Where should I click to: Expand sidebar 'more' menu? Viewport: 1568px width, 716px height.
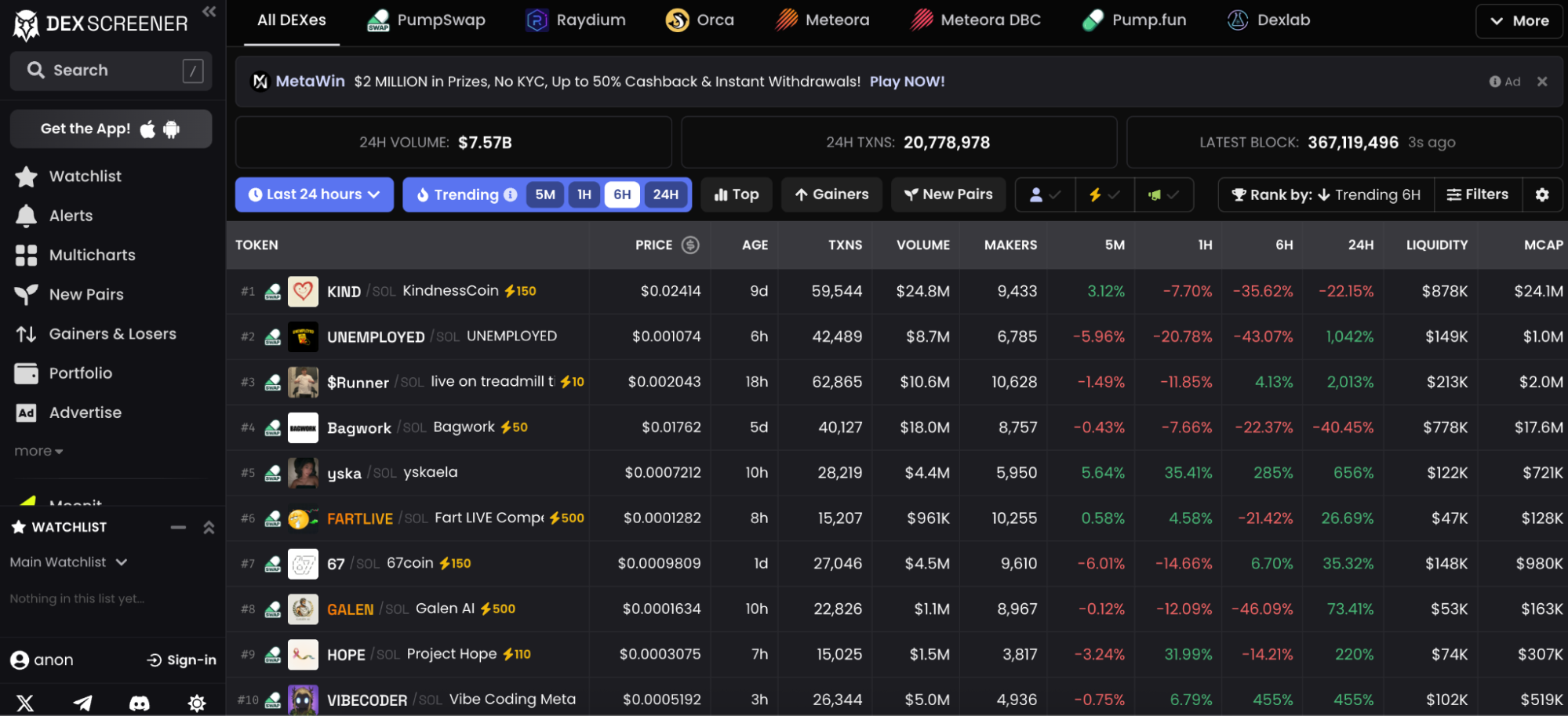[x=38, y=451]
